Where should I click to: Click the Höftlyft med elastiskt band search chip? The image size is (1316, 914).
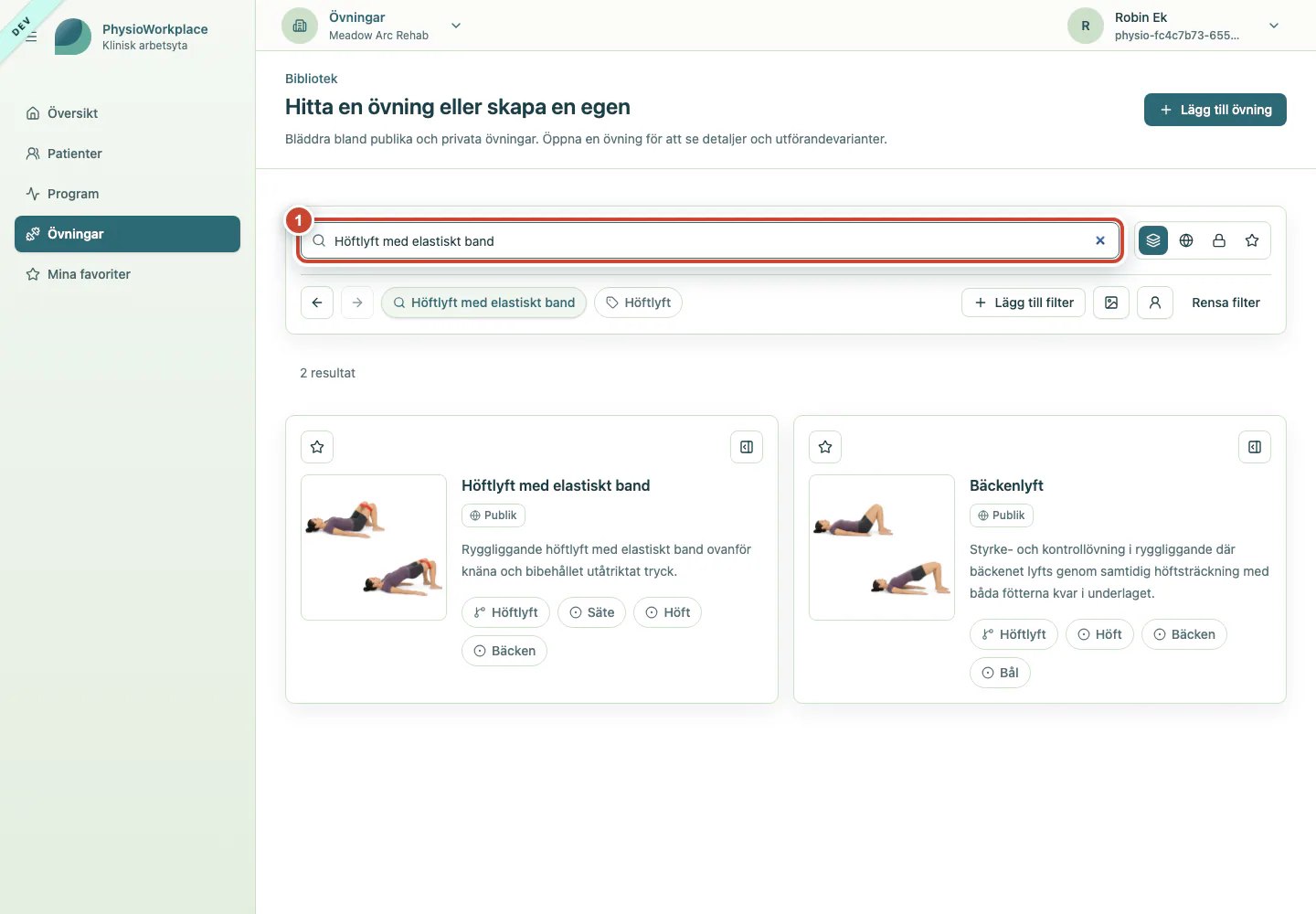click(483, 303)
